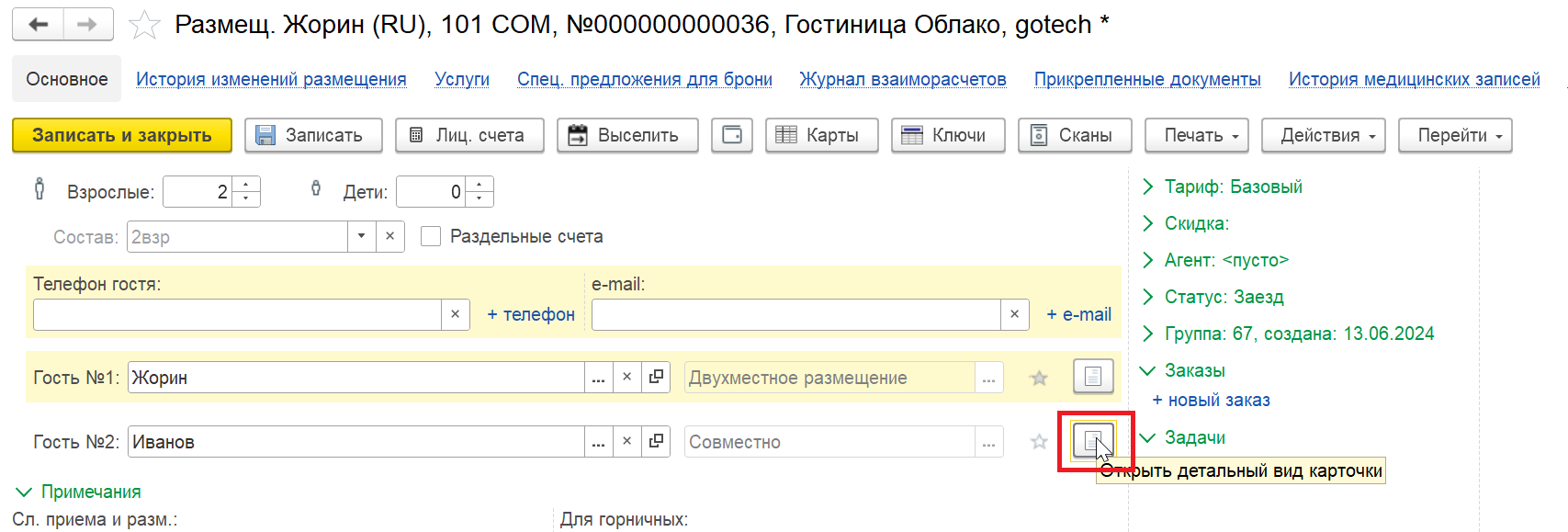Open Прикрепленные документы tab

tap(1147, 79)
